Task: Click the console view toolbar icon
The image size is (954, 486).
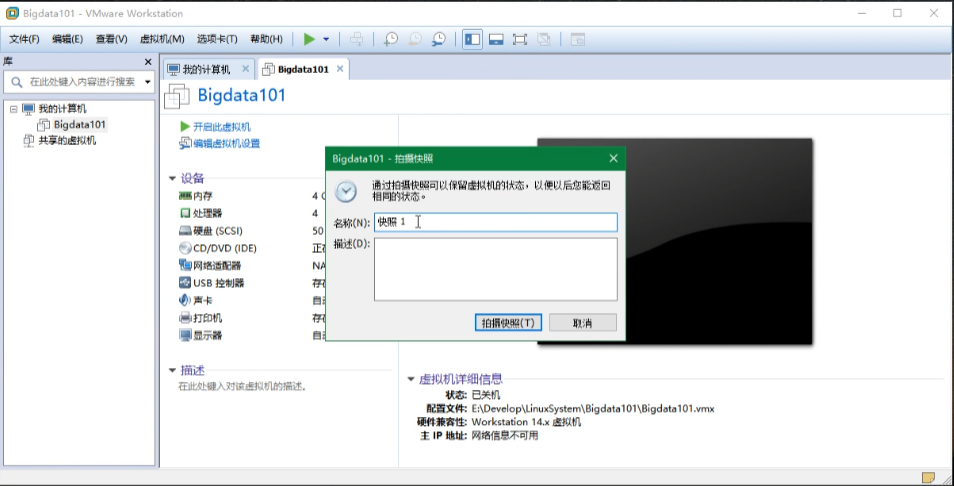Action: (577, 40)
